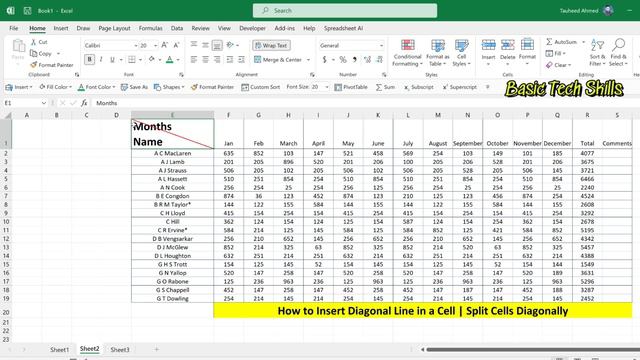
Task: Open the Borders icon in Font group
Action: coord(131,60)
